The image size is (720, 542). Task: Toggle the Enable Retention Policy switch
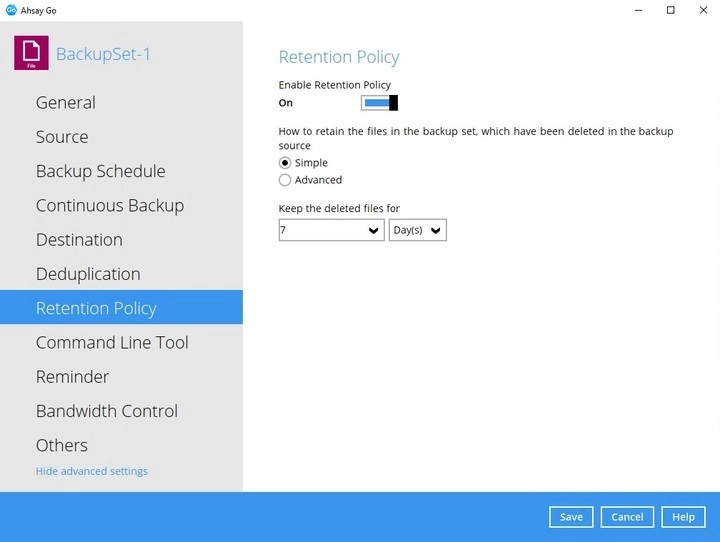tap(379, 103)
